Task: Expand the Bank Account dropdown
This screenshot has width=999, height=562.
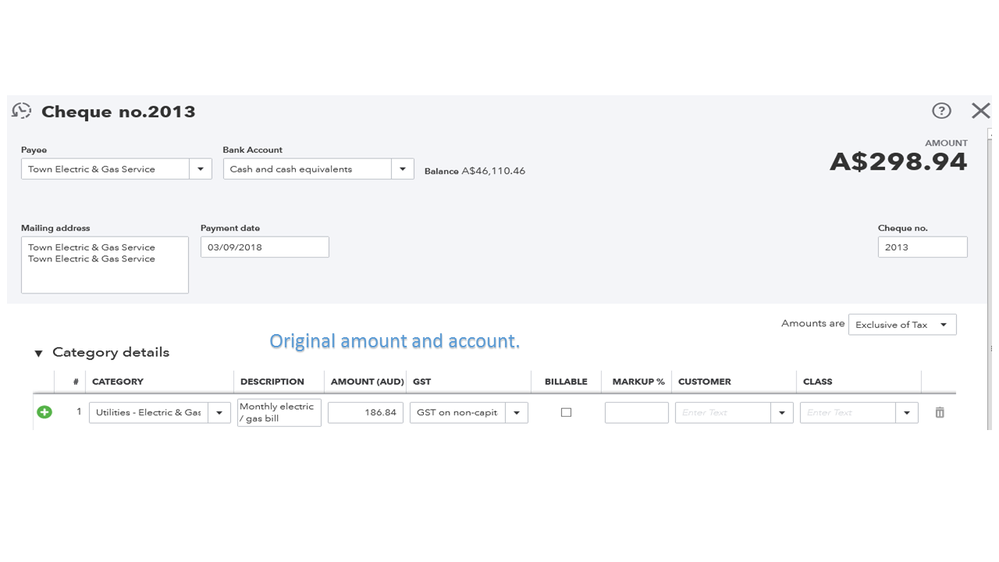Action: pos(402,169)
